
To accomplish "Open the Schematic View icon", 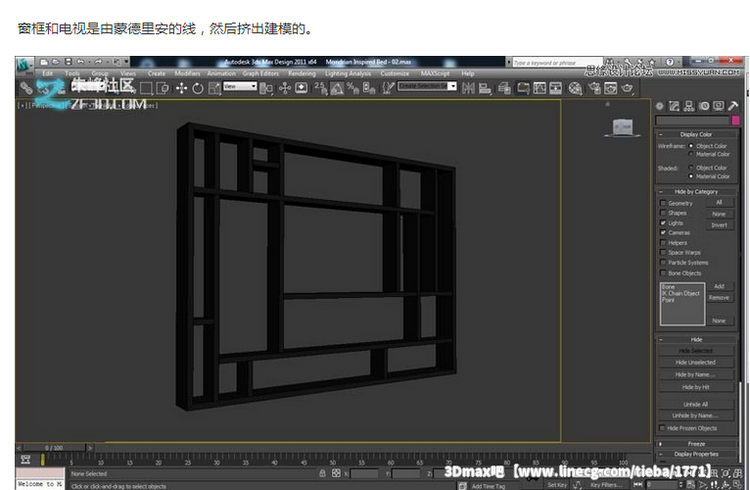I will 556,88.
